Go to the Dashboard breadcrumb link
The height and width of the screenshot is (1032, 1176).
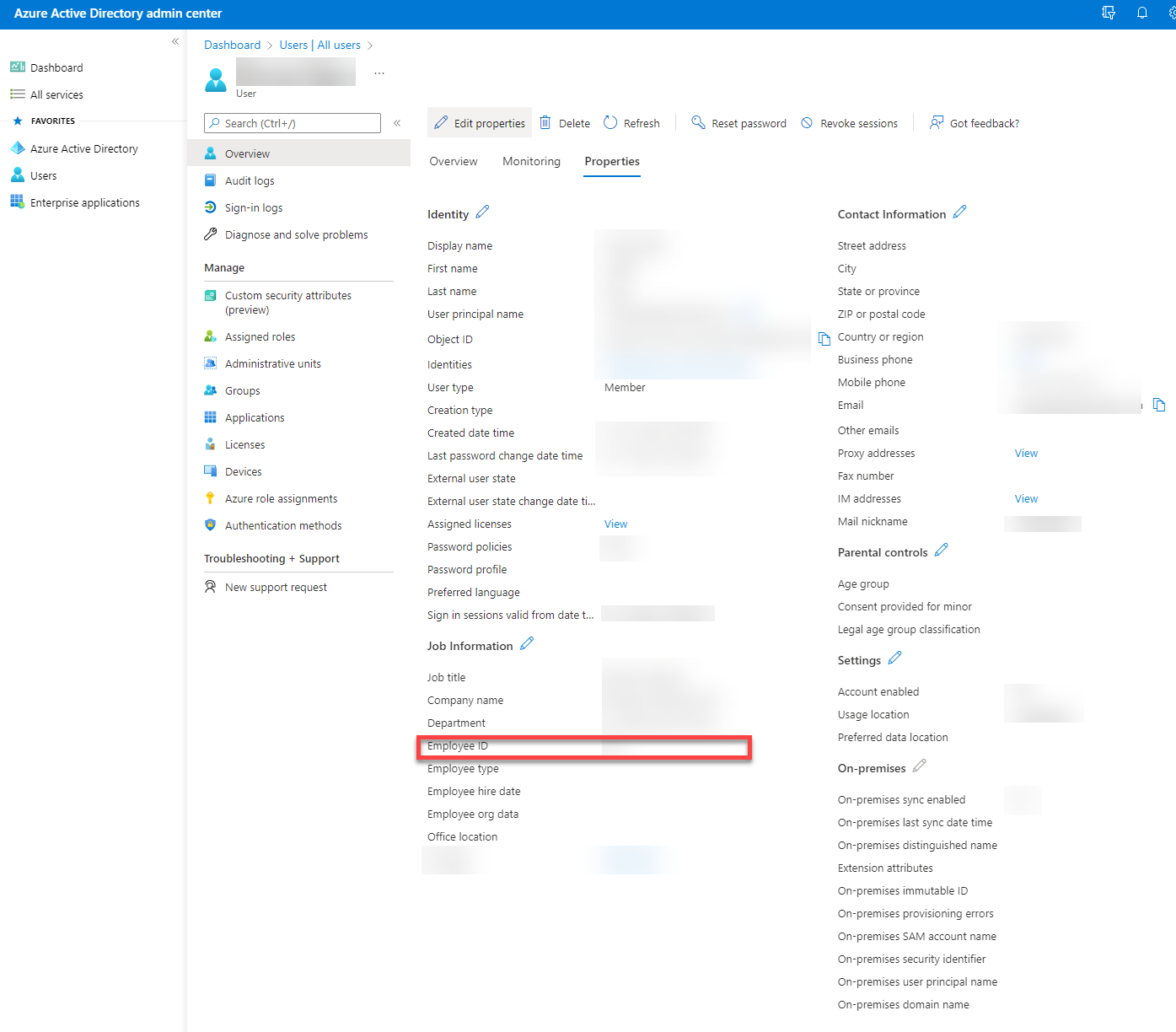233,45
